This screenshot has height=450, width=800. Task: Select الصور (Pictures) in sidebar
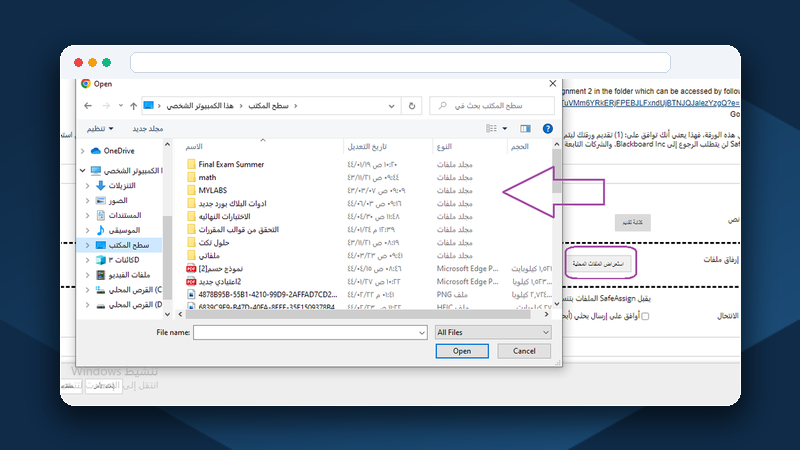tap(117, 201)
